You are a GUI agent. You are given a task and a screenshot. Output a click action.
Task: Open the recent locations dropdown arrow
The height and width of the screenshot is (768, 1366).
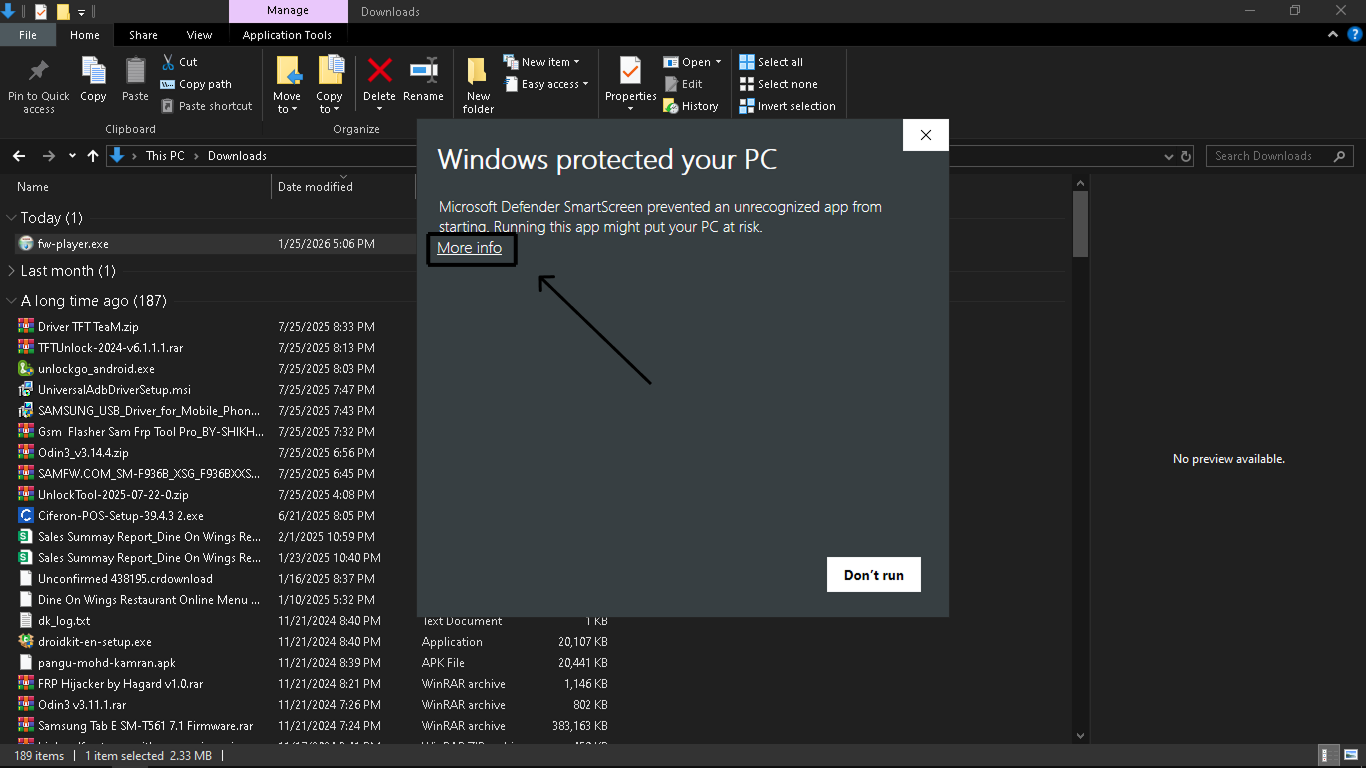tap(72, 156)
